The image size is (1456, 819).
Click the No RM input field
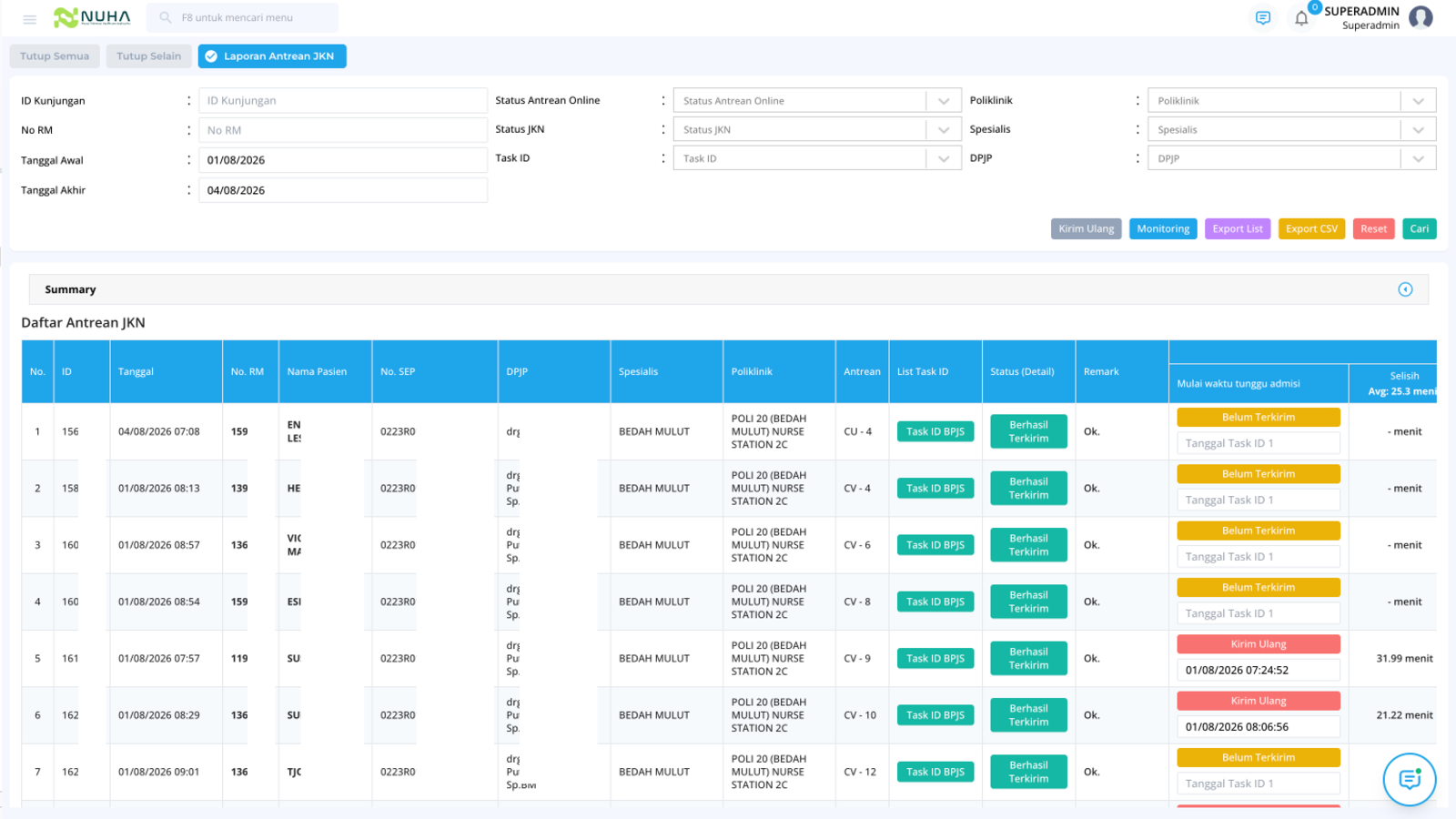(343, 130)
